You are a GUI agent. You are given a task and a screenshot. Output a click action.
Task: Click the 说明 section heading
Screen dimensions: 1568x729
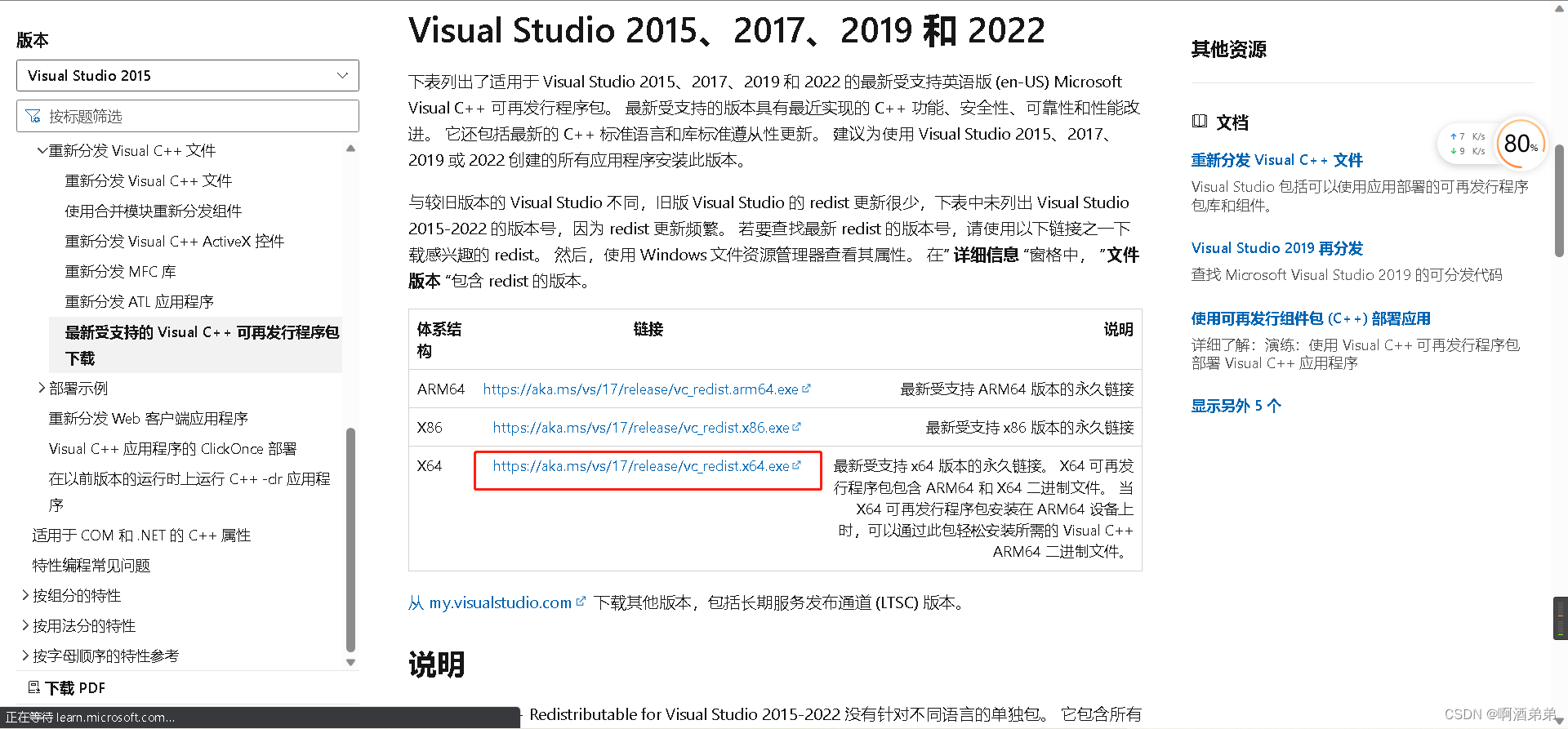tap(436, 665)
